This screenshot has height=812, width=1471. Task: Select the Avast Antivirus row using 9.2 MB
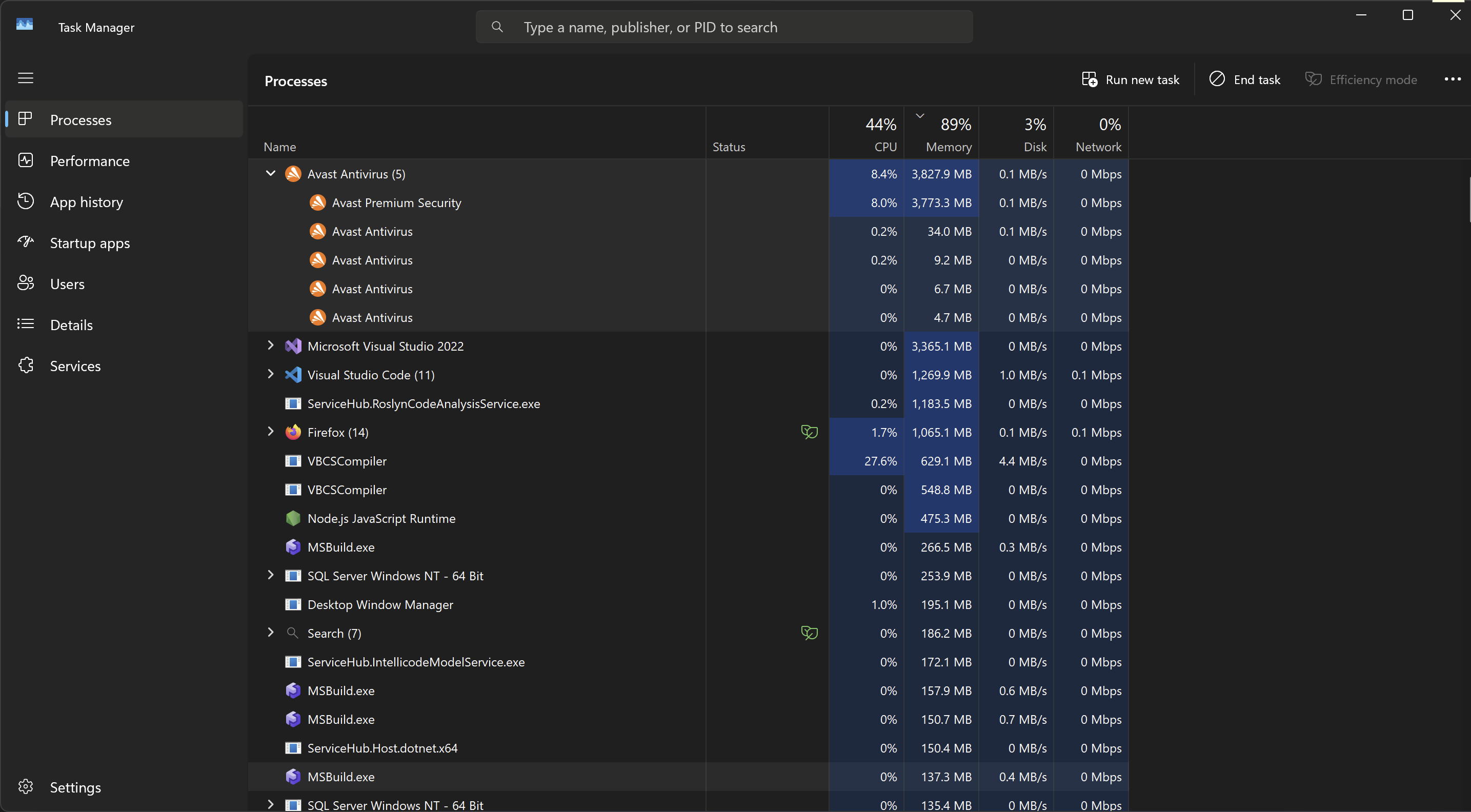pyautogui.click(x=688, y=260)
